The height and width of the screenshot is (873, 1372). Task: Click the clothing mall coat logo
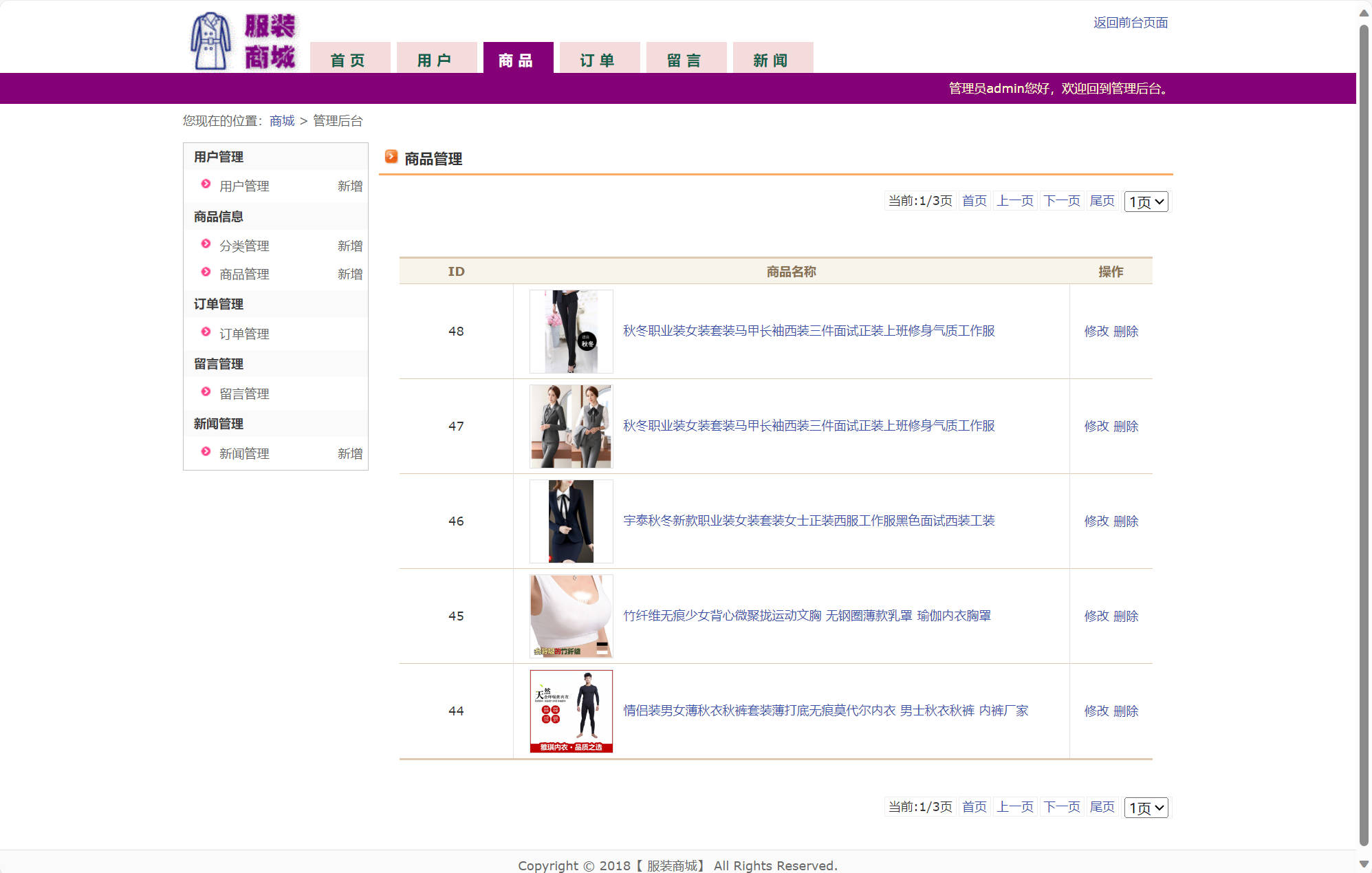(210, 41)
